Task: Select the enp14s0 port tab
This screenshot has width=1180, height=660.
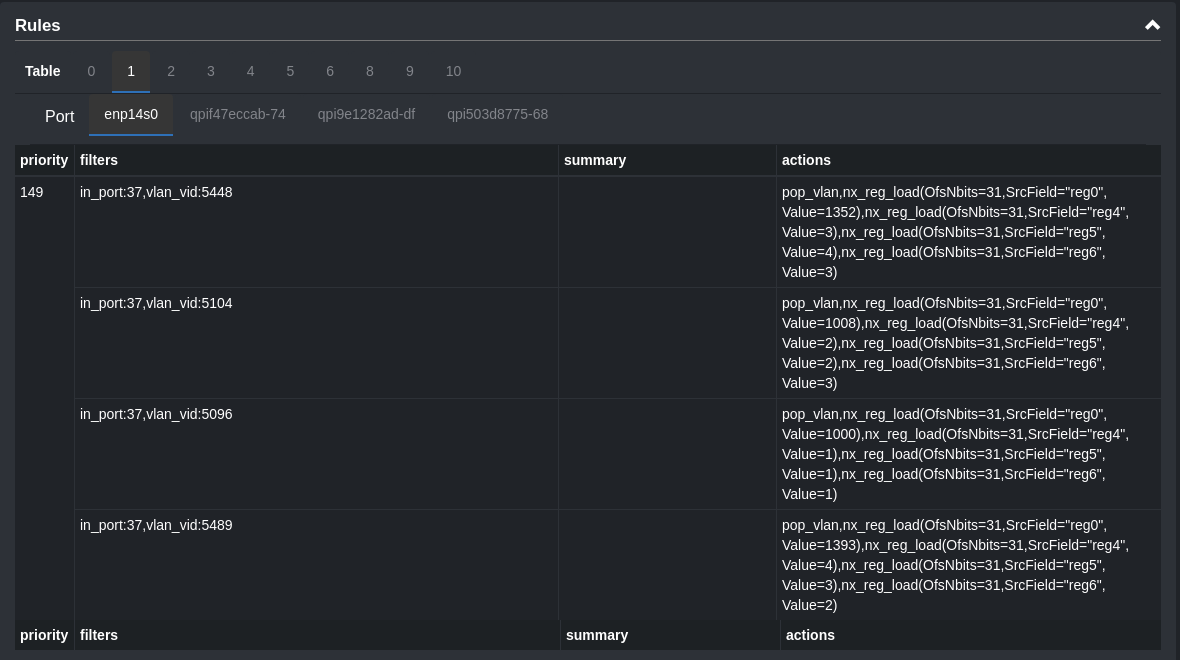Action: (x=131, y=114)
